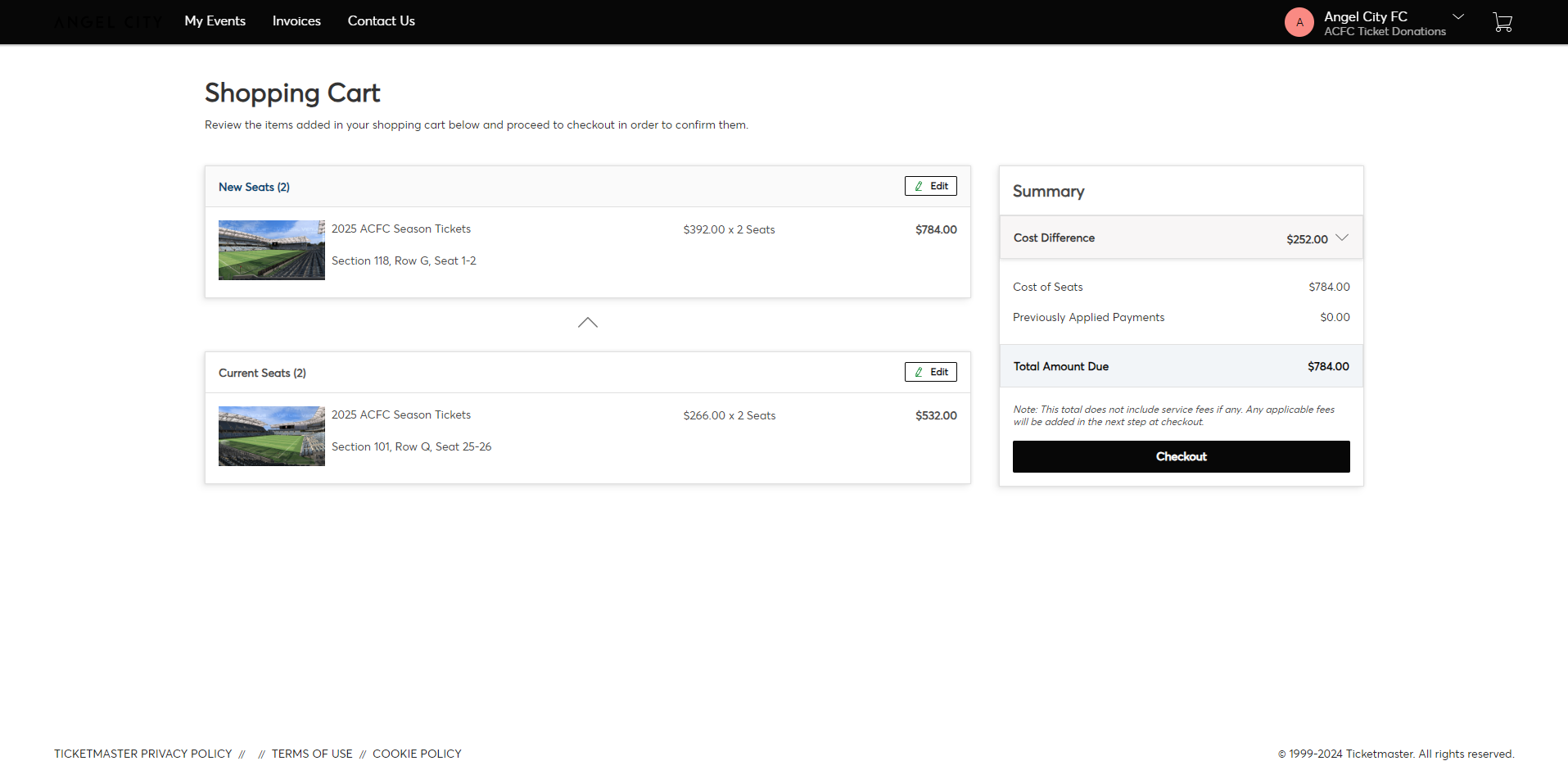Open the shopping cart icon in header
The height and width of the screenshot is (770, 1568).
click(1502, 22)
